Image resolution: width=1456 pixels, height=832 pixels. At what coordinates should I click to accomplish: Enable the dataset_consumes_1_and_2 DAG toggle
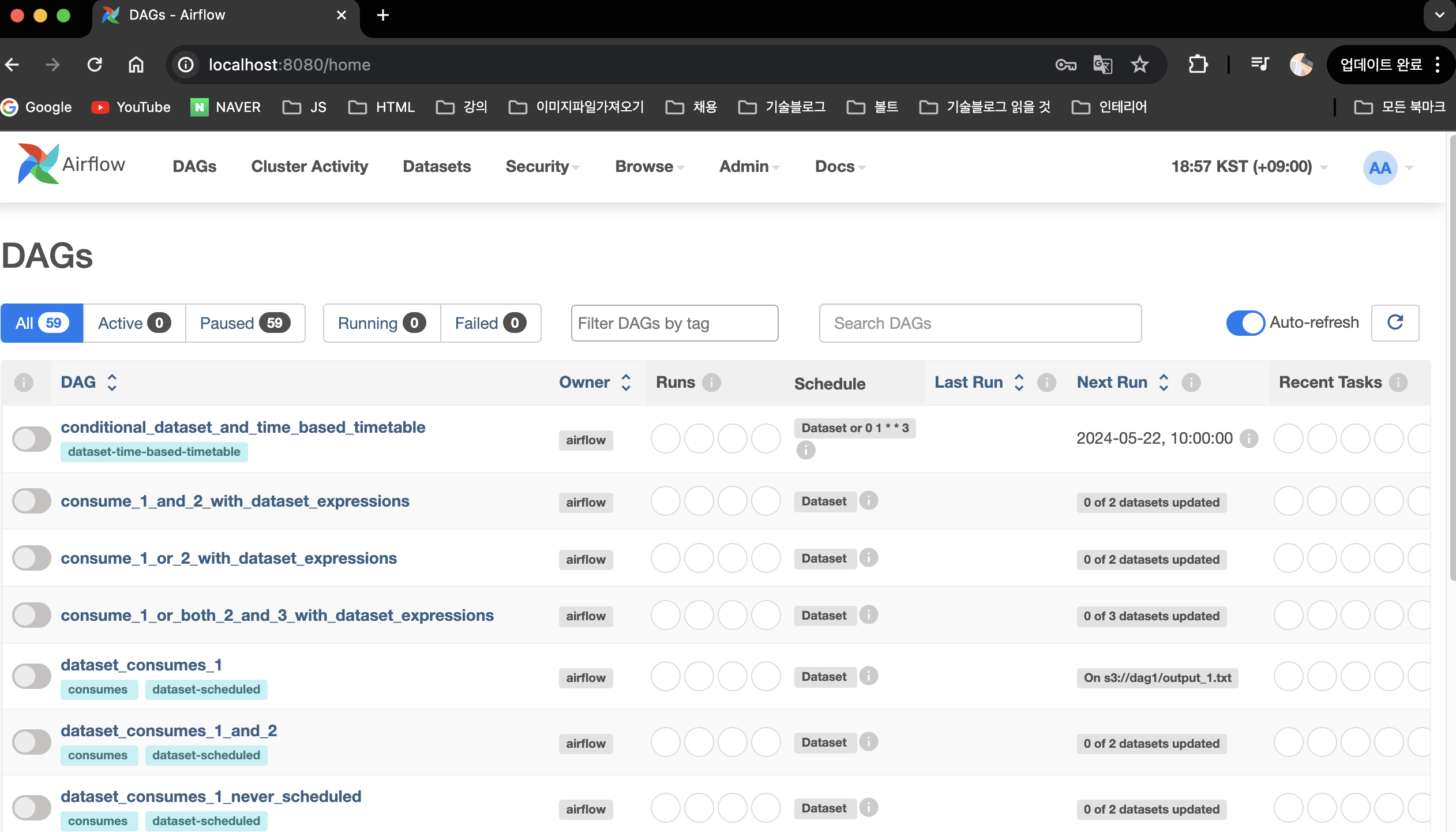click(x=32, y=742)
